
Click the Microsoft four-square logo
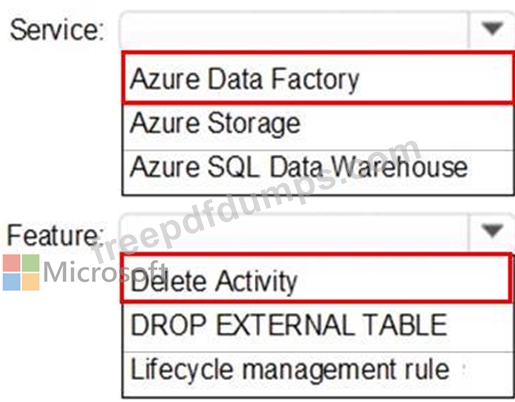coord(21,272)
